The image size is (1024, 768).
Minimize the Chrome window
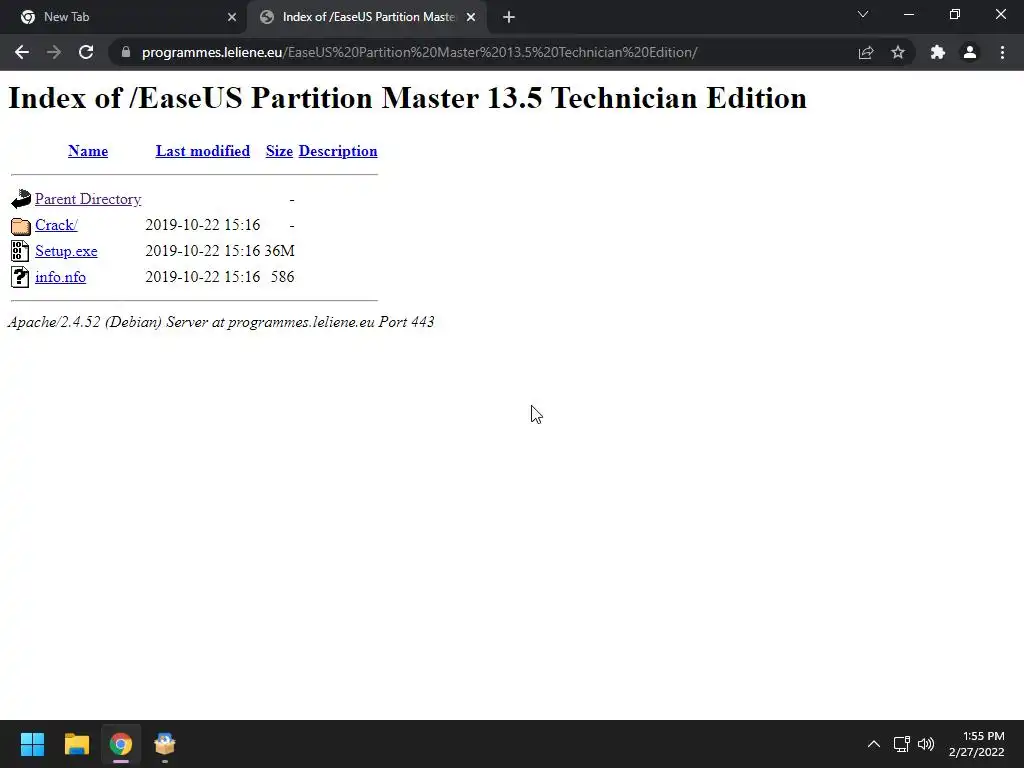point(908,14)
